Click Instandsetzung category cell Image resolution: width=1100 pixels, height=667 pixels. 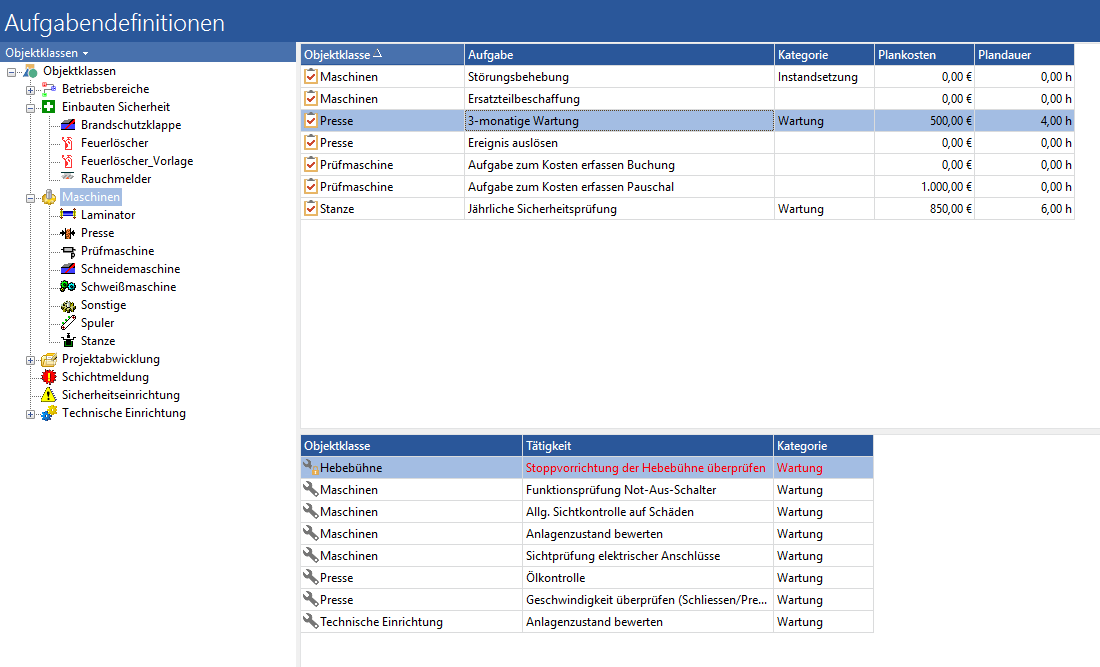(x=824, y=76)
